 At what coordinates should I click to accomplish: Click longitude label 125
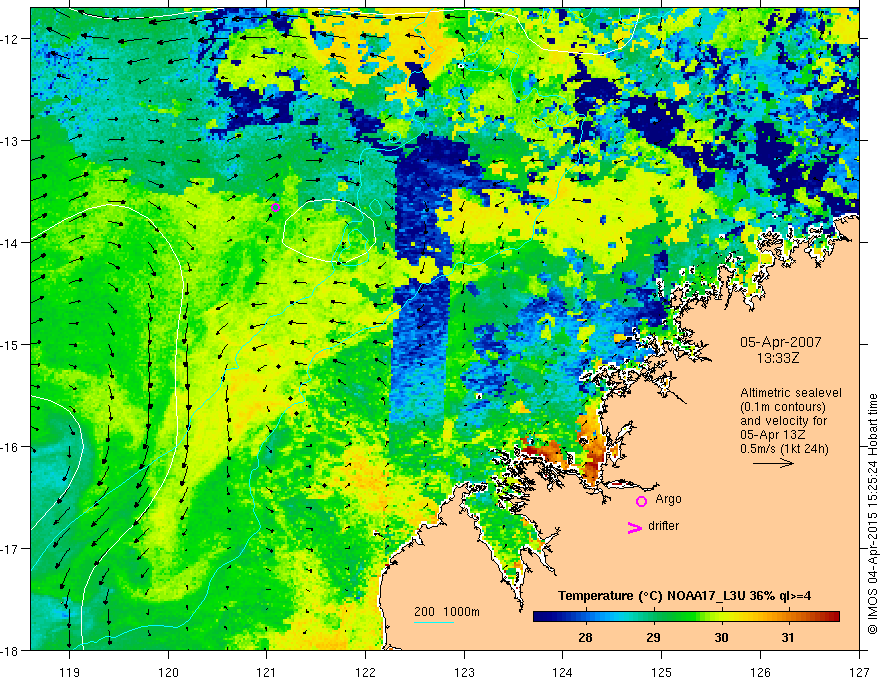tap(662, 672)
